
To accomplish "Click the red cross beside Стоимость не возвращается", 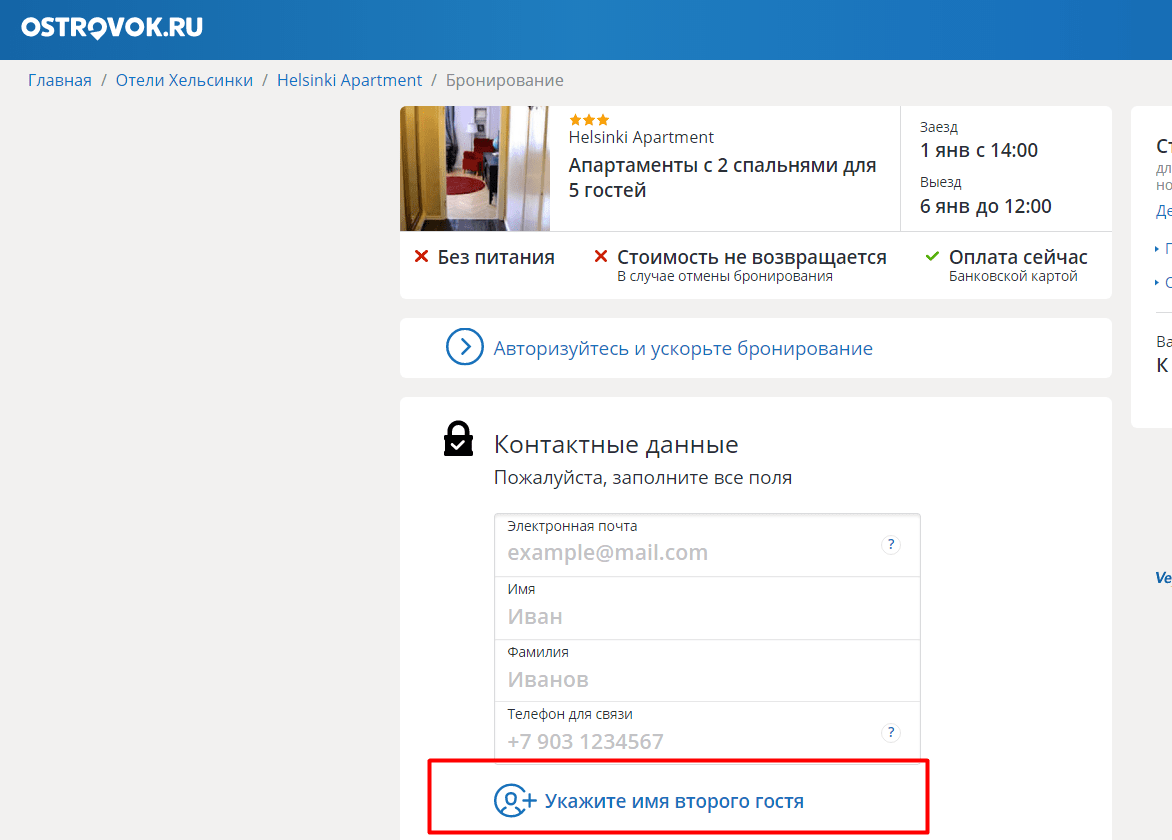I will [601, 256].
